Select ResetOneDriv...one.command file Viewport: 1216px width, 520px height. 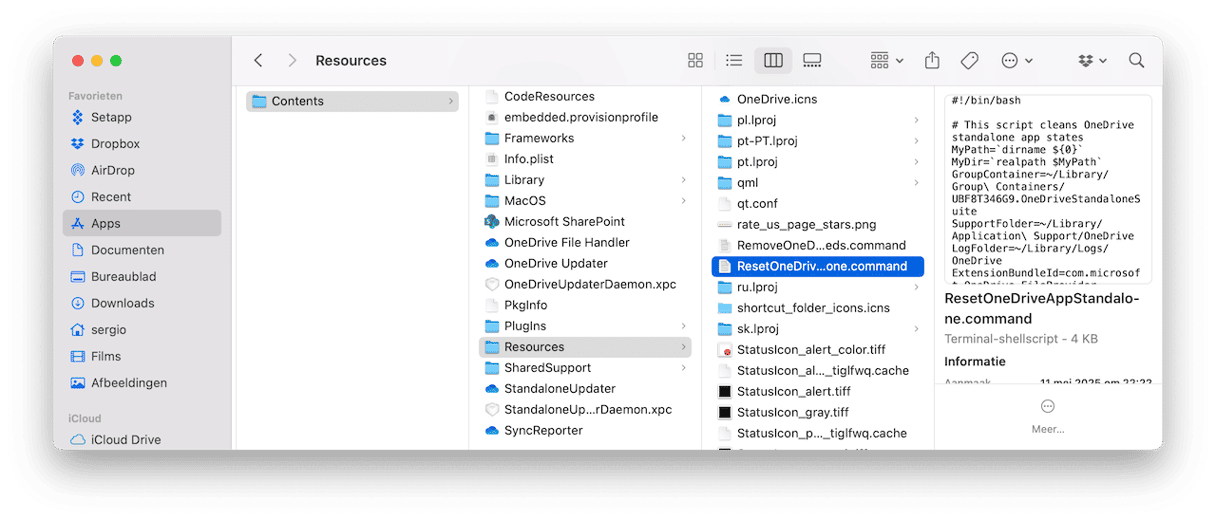pyautogui.click(x=818, y=266)
